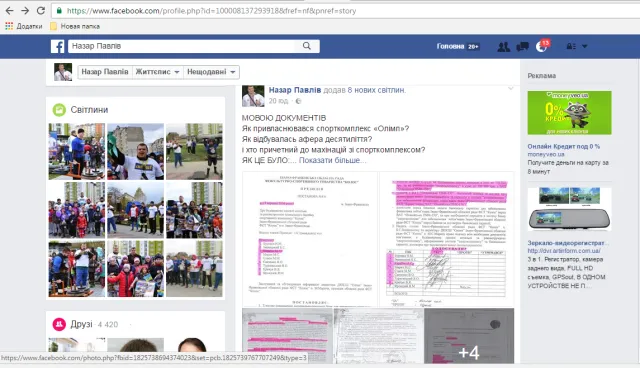Open notifications globe with badge 13

pyautogui.click(x=542, y=46)
